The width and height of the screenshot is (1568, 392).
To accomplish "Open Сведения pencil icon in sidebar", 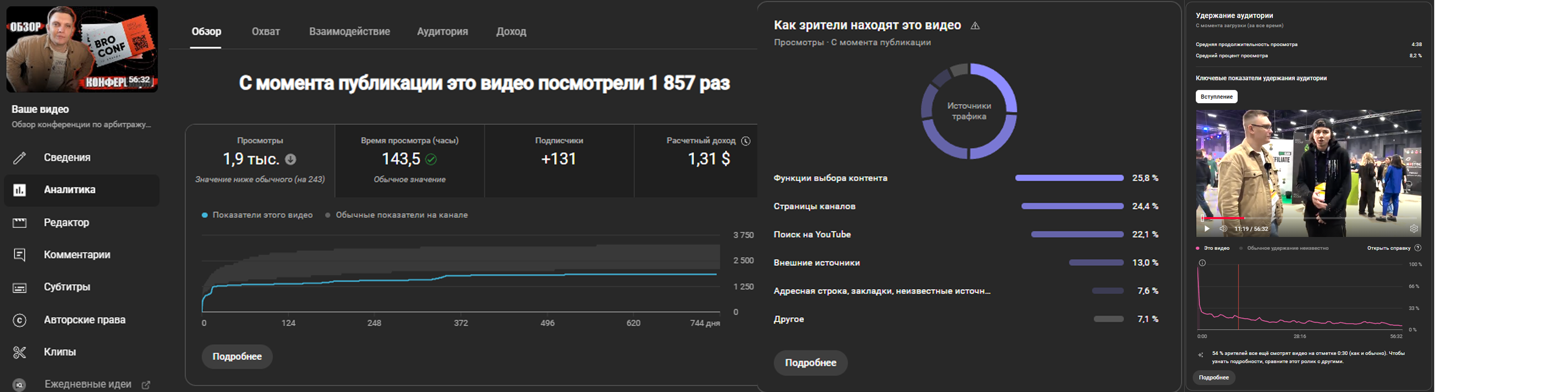I will [x=20, y=158].
